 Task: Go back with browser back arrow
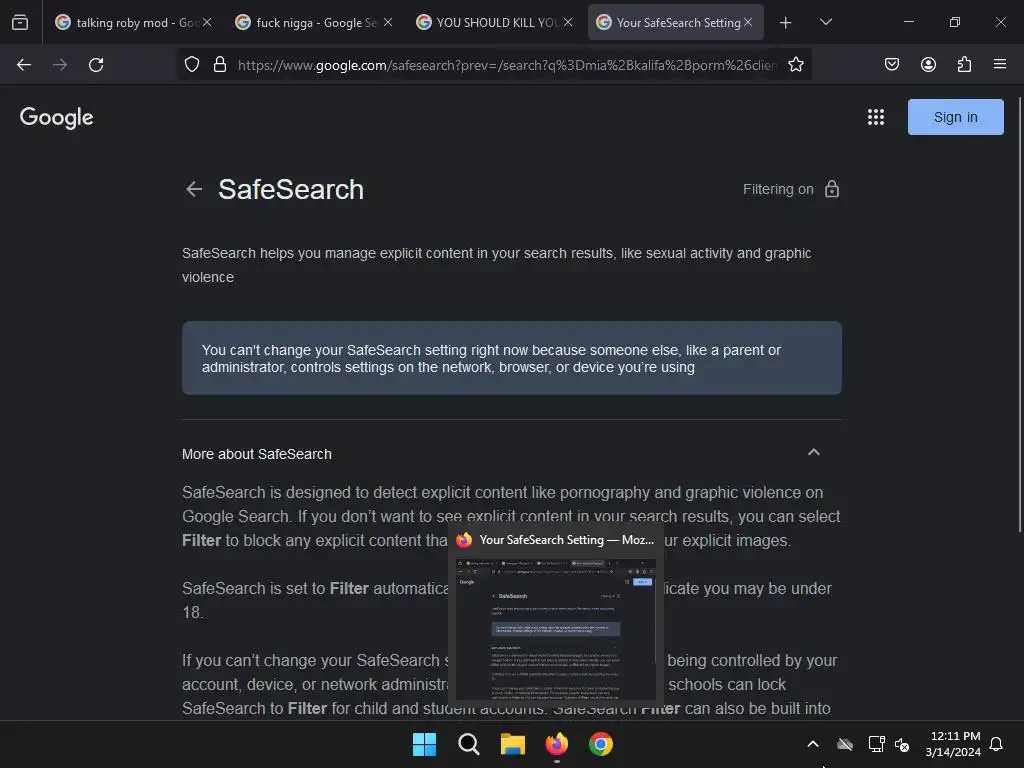pos(24,65)
